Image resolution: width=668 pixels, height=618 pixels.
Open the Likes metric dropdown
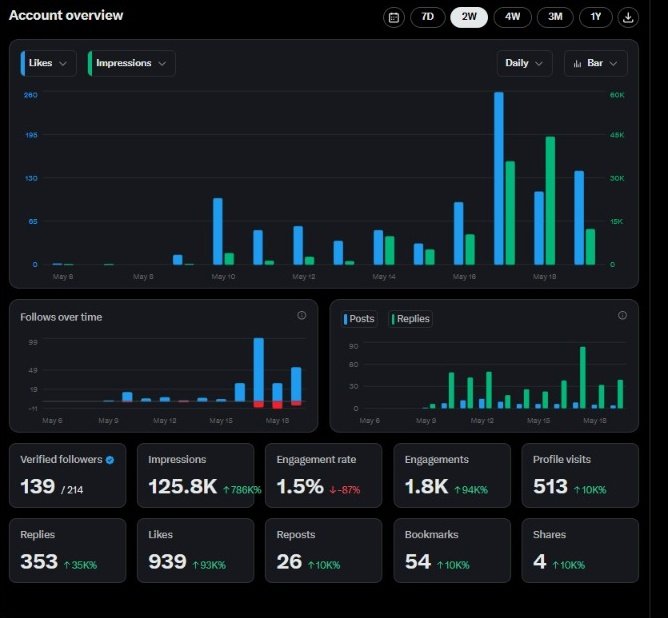(x=48, y=63)
